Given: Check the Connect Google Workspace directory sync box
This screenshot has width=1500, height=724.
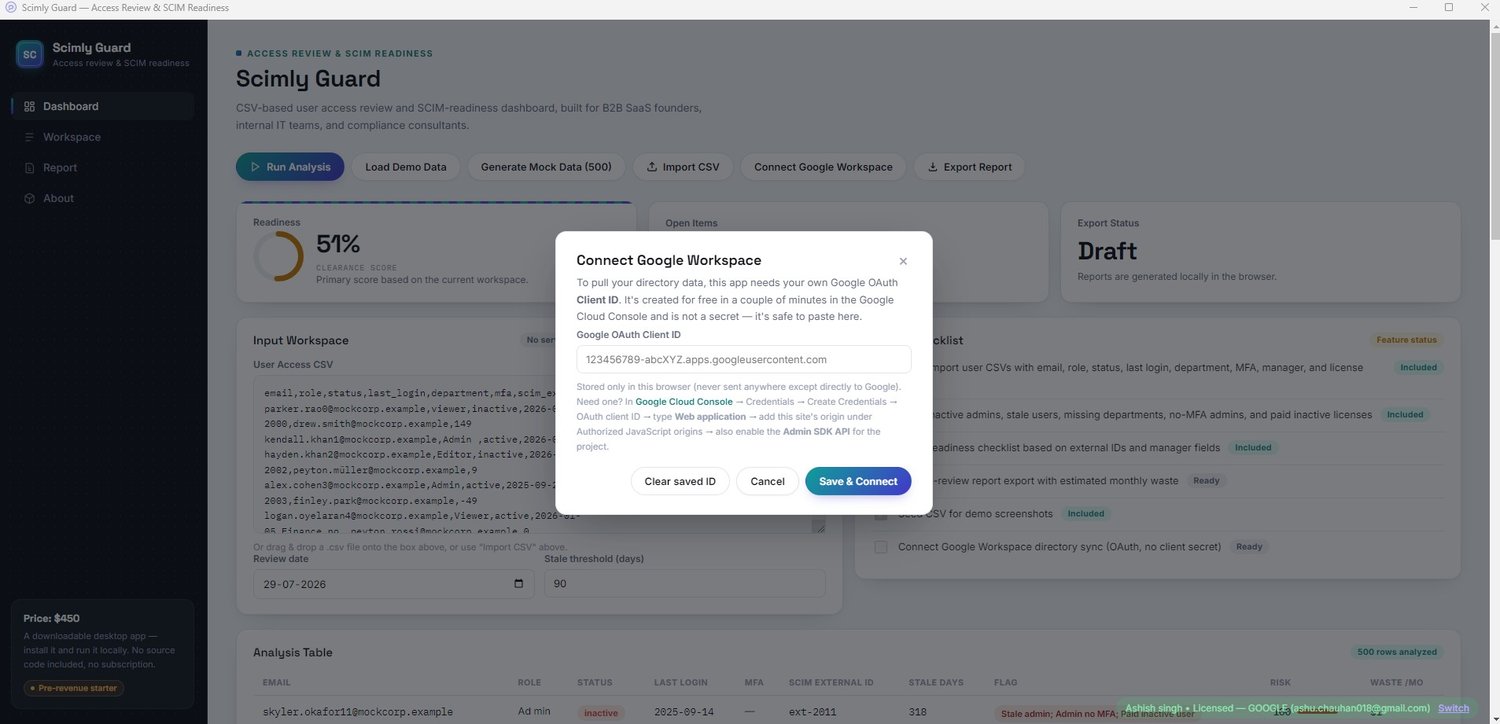Looking at the screenshot, I should (x=881, y=547).
